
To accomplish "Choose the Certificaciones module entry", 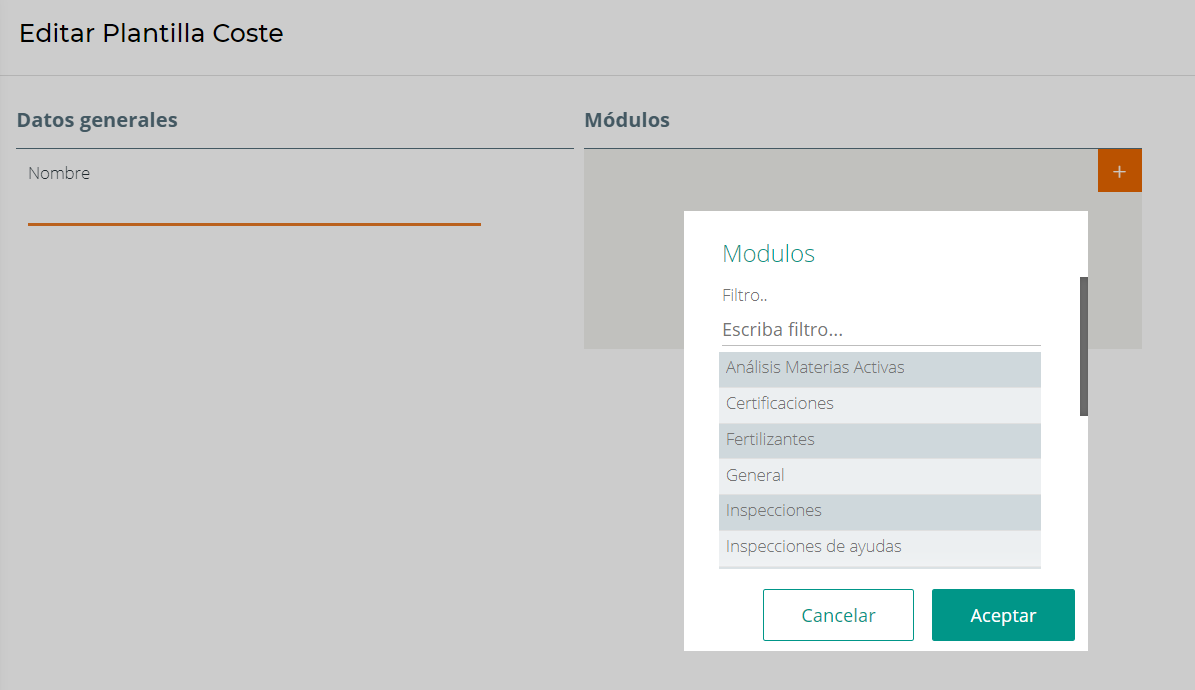I will (x=879, y=404).
